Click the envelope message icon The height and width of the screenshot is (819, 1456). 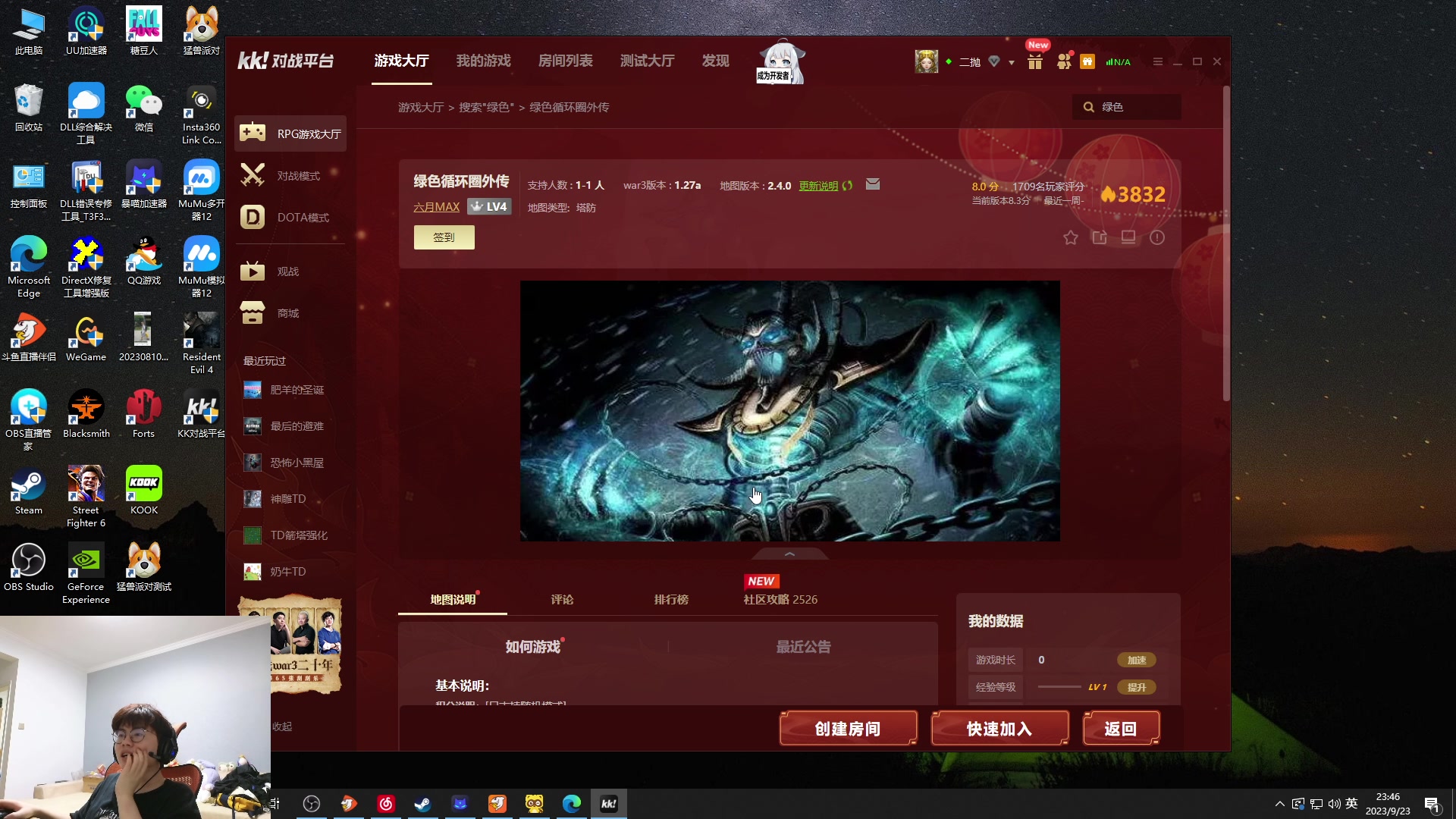pyautogui.click(x=873, y=184)
